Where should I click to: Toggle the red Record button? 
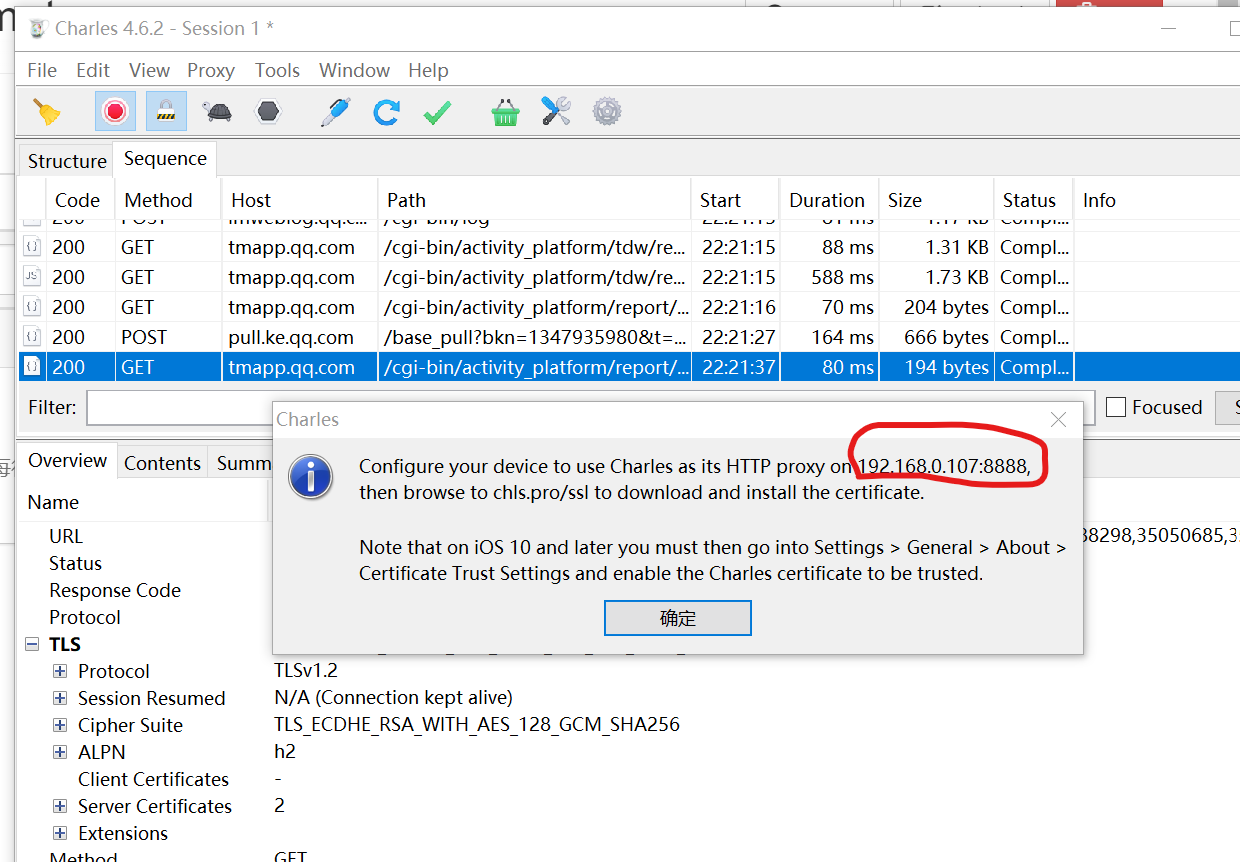coord(115,111)
